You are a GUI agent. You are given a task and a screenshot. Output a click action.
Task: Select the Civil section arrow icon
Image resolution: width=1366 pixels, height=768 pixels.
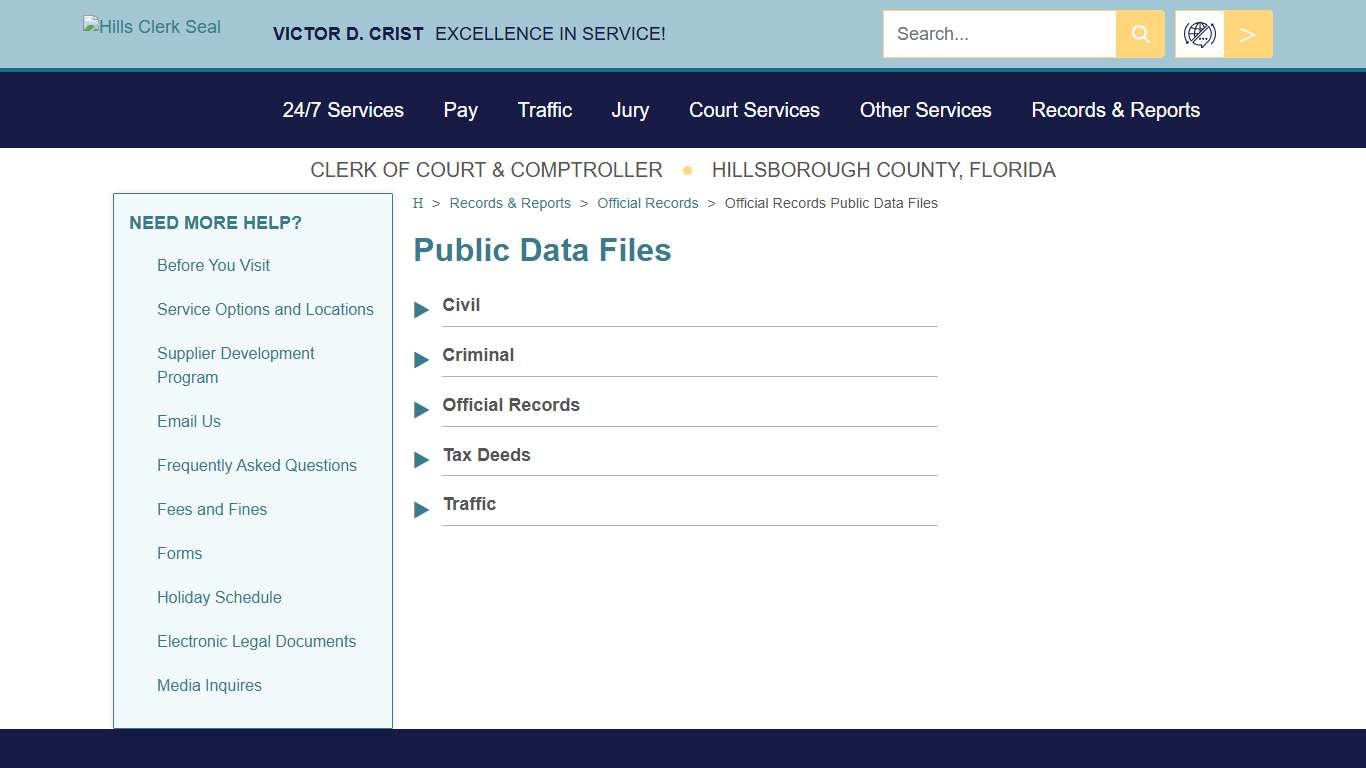(421, 310)
